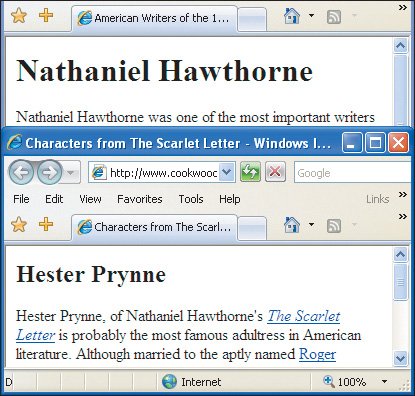Expand toolbar overflow chevron in back window
This screenshot has width=415, height=396.
coord(403,8)
